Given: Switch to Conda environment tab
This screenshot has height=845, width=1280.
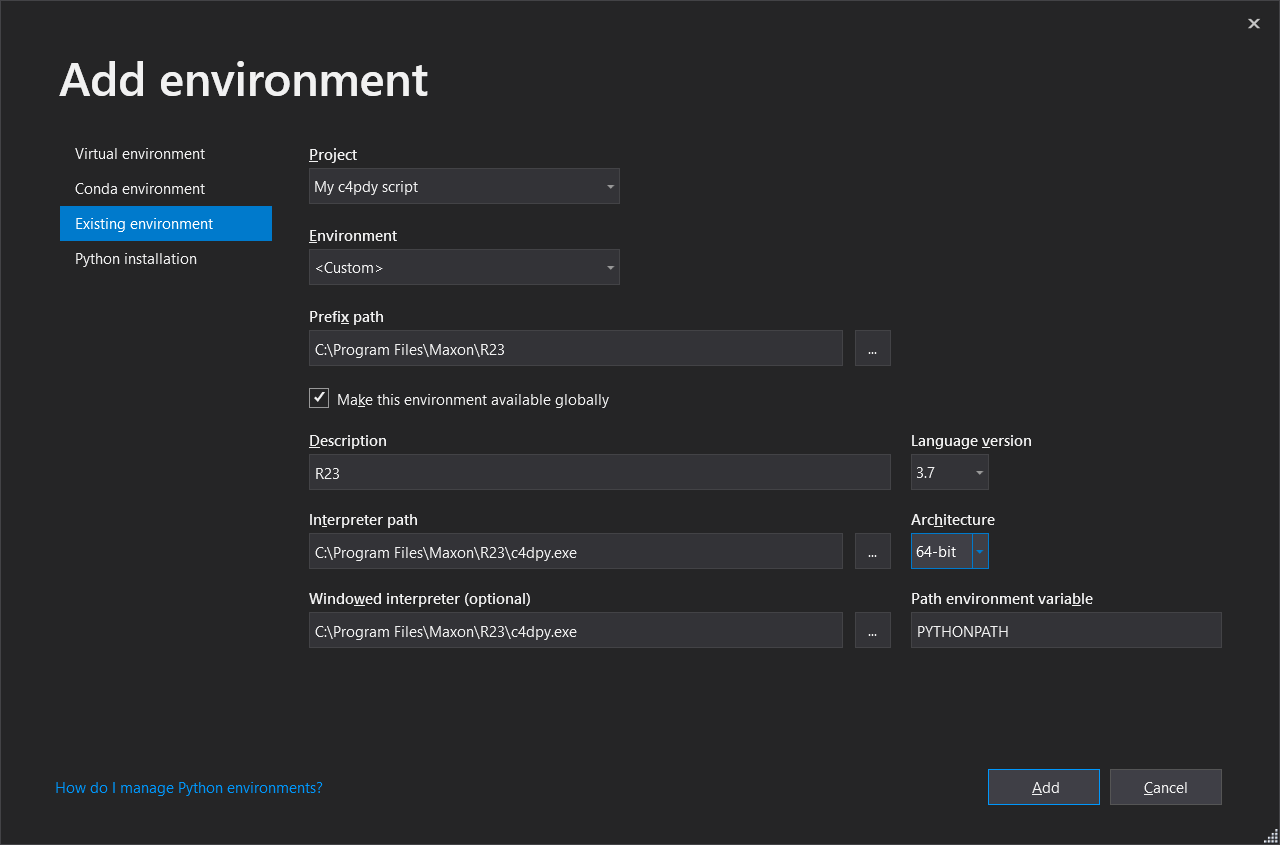Looking at the screenshot, I should click(140, 189).
